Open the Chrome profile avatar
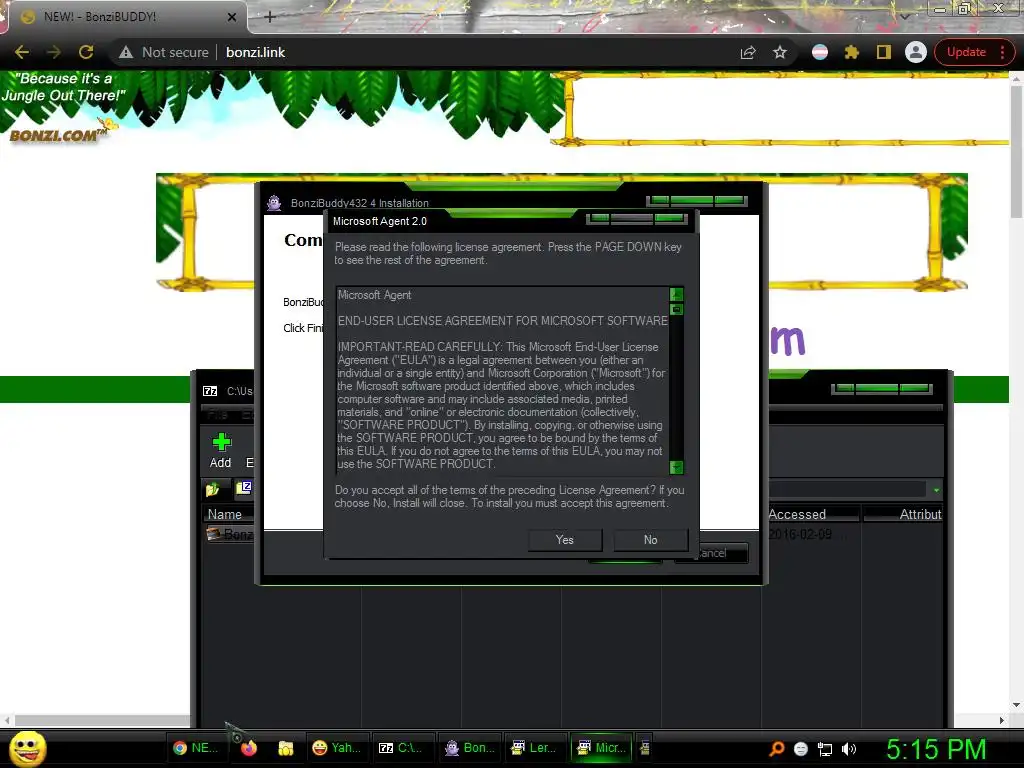This screenshot has width=1024, height=768. [916, 52]
